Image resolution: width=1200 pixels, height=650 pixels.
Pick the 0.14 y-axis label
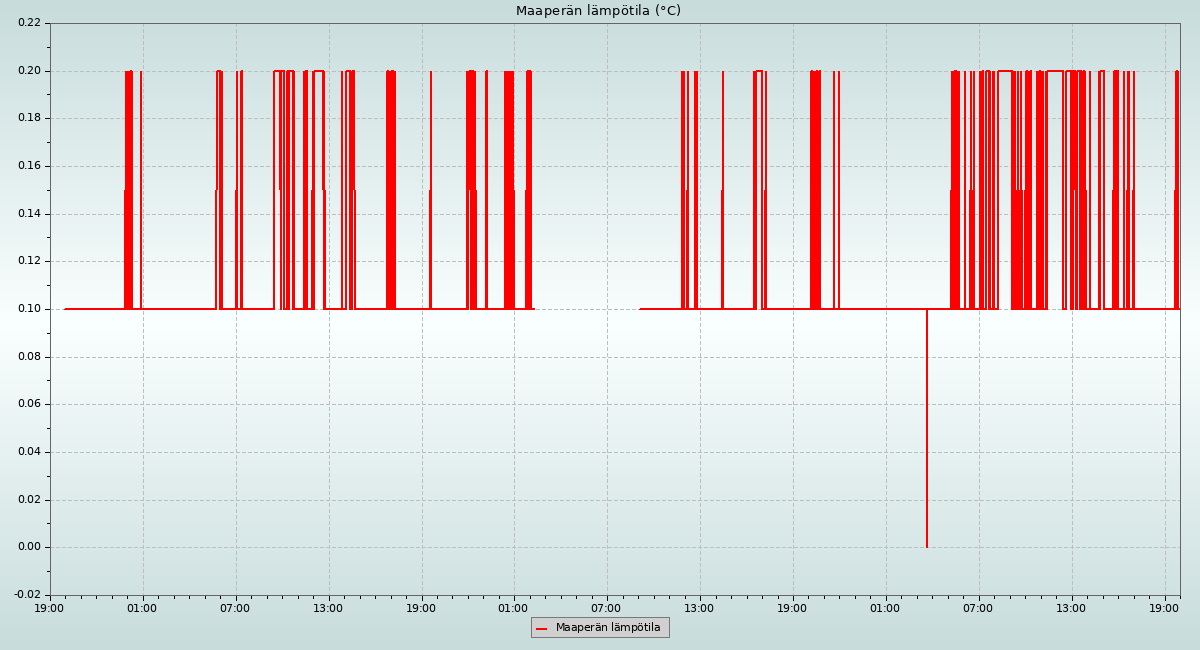(x=29, y=214)
